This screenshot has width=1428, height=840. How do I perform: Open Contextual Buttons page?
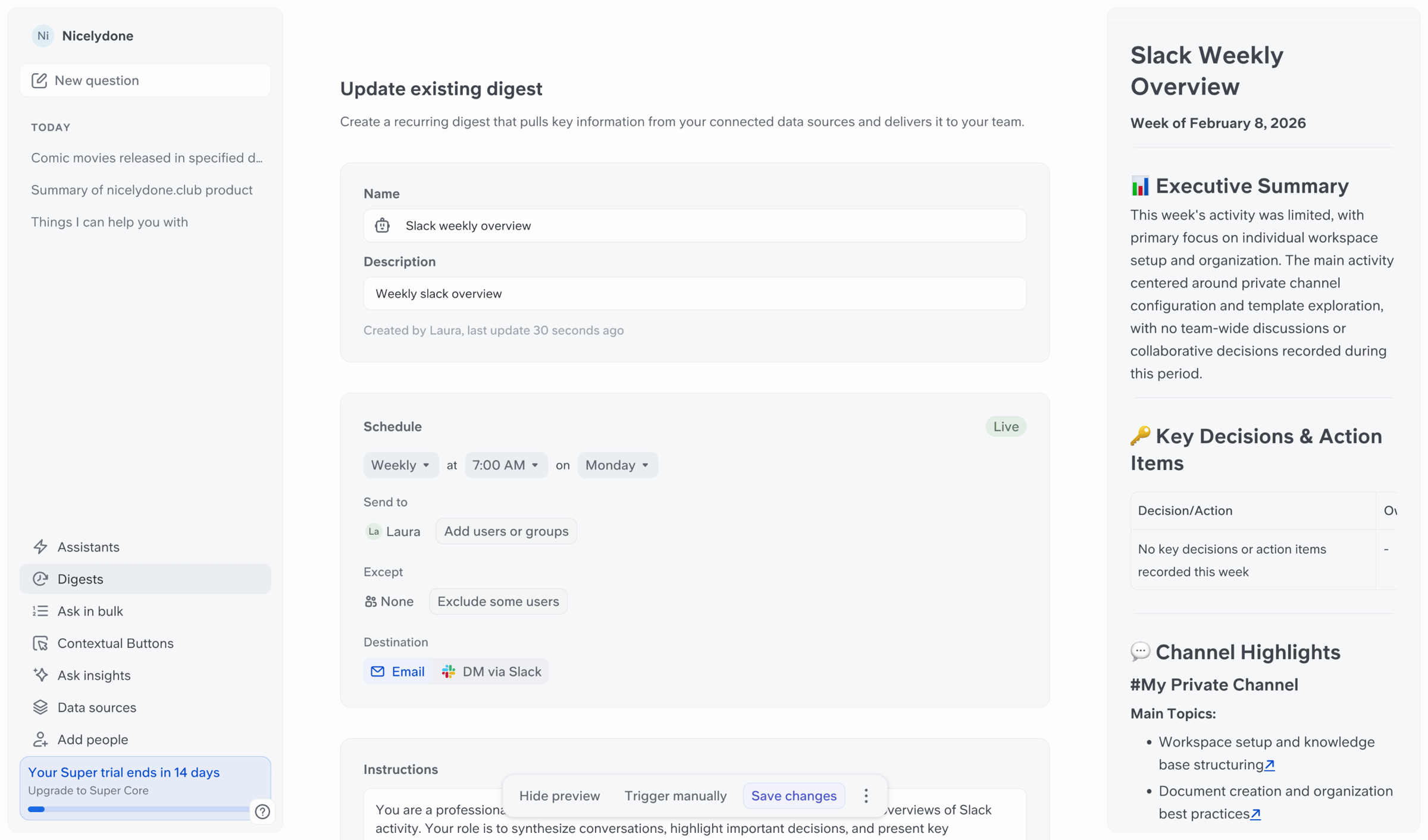(145, 643)
